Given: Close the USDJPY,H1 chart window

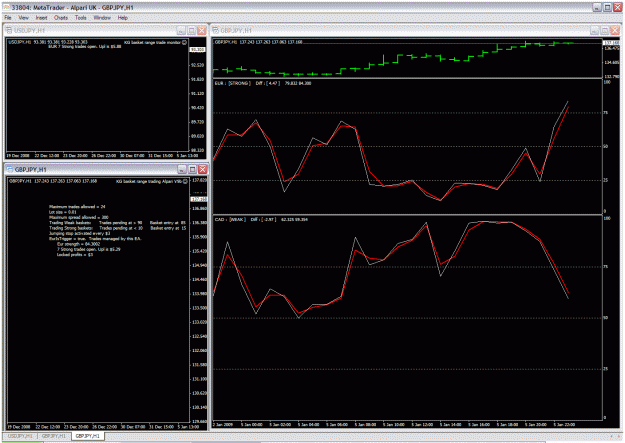Looking at the screenshot, I should click(202, 31).
